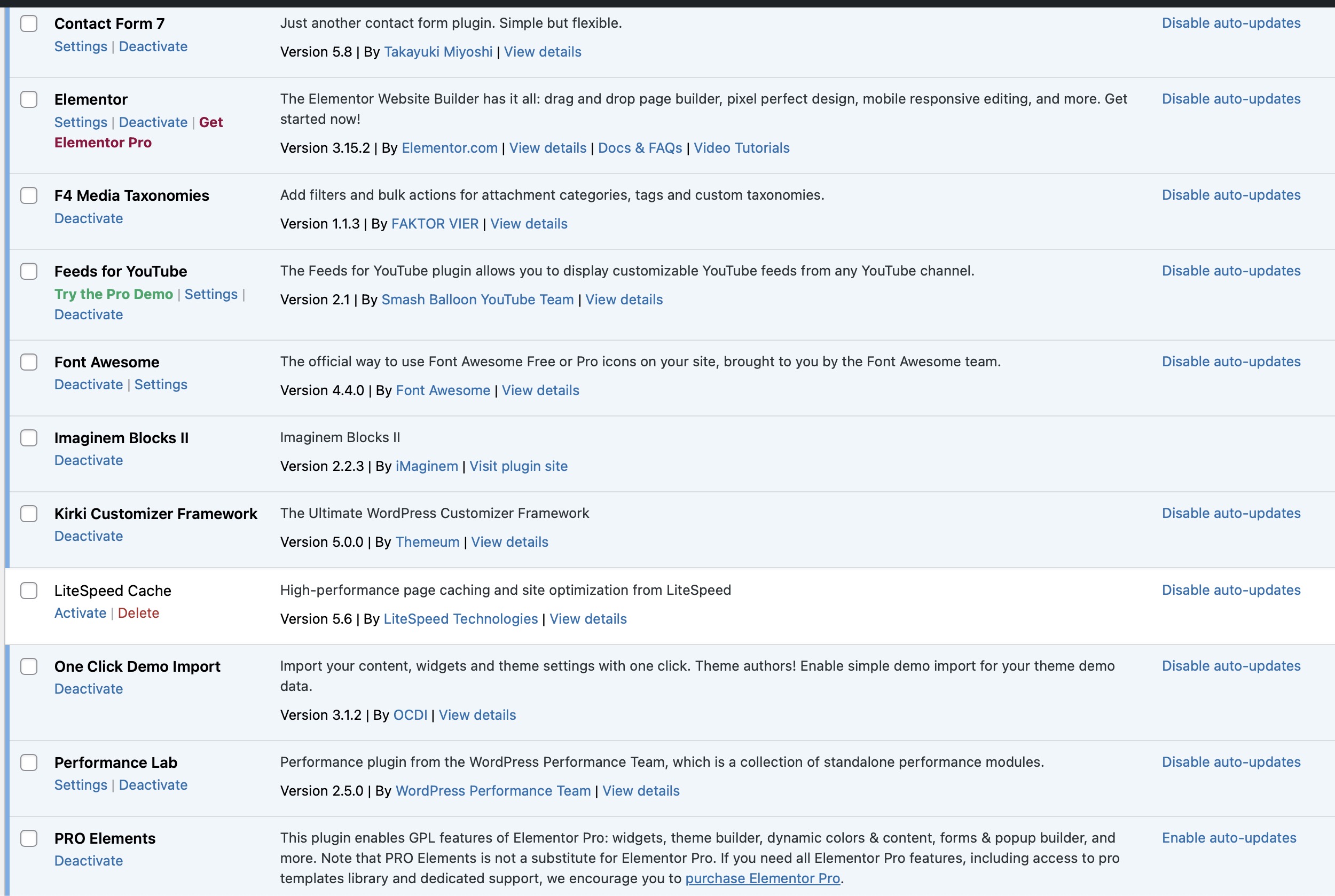Enable auto-updates for PRO Elements
This screenshot has height=896, width=1335.
pos(1229,838)
